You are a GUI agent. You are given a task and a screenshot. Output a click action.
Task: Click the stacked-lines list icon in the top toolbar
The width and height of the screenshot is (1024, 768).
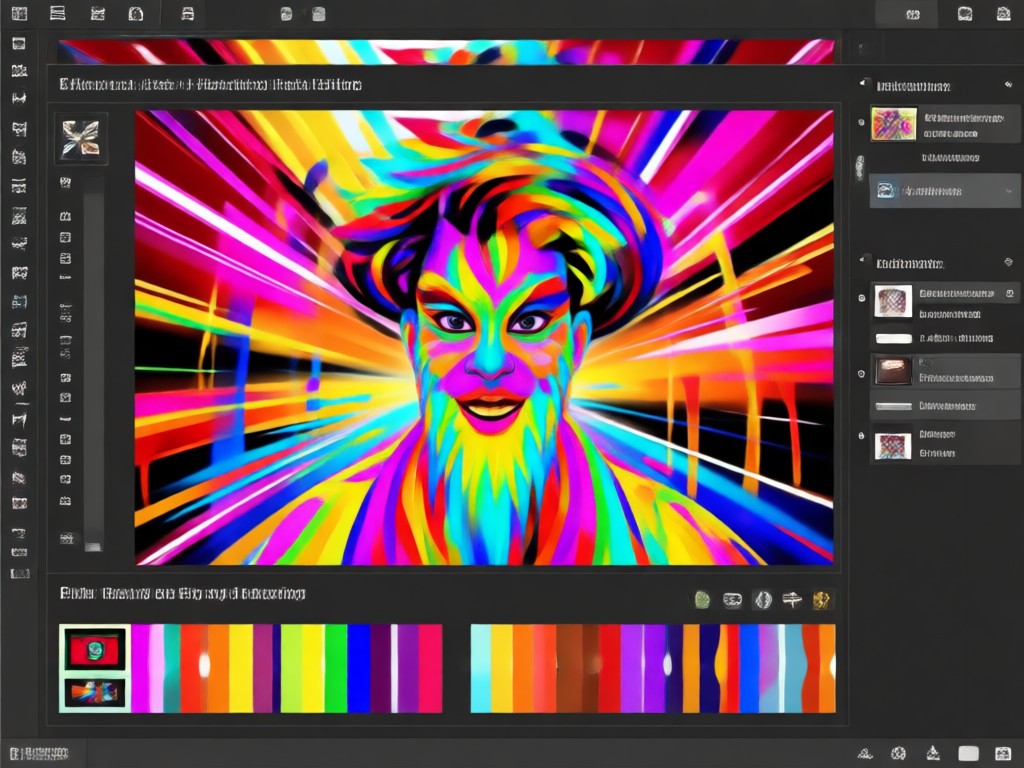coord(57,13)
